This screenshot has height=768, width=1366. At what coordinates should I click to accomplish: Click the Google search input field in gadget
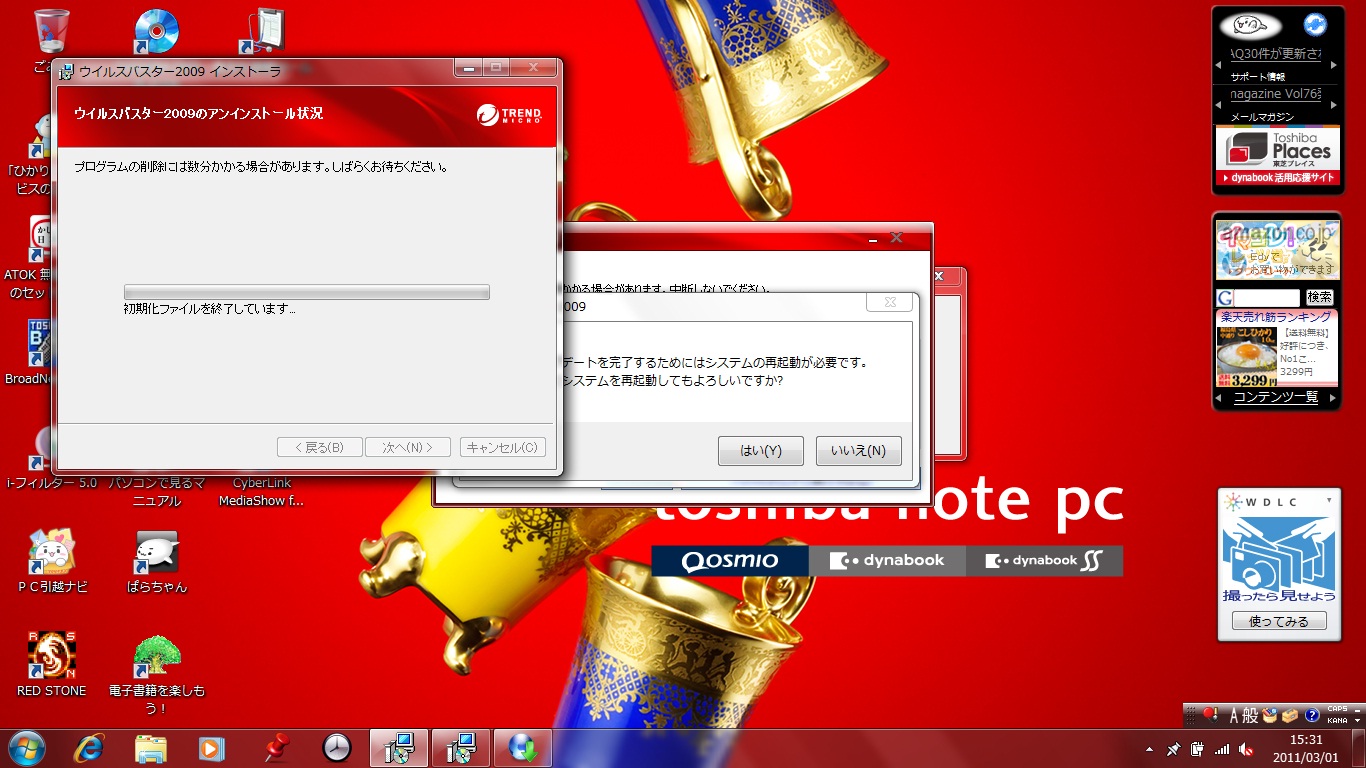(1266, 298)
